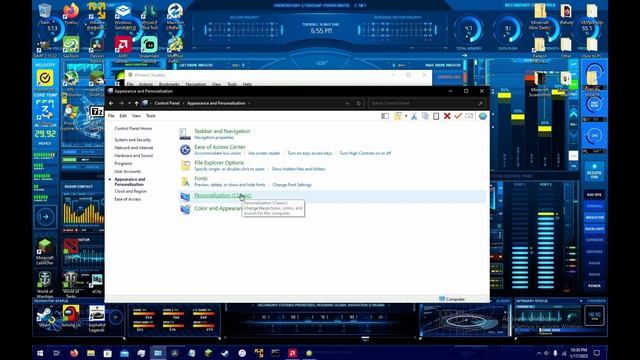Click the globe toolbar icon
The width and height of the screenshot is (640, 360).
482,116
